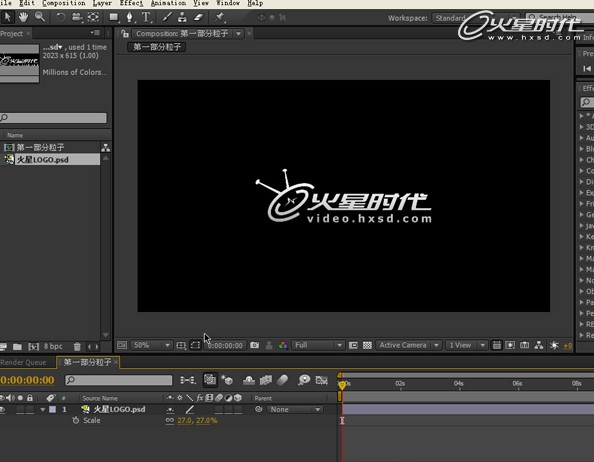Toggle quality switch of 火星LOGO.psd layer
Image resolution: width=594 pixels, height=462 pixels.
(189, 409)
